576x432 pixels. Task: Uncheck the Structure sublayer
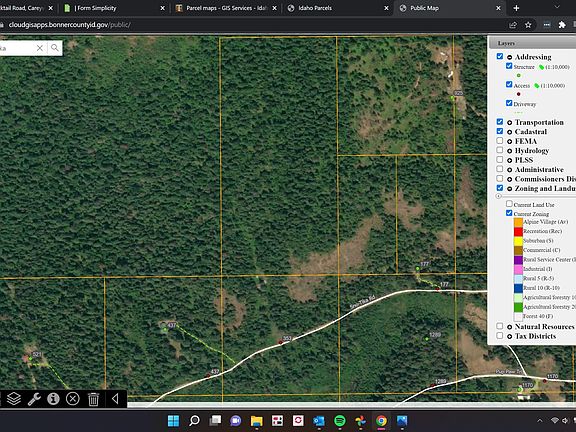click(x=509, y=66)
